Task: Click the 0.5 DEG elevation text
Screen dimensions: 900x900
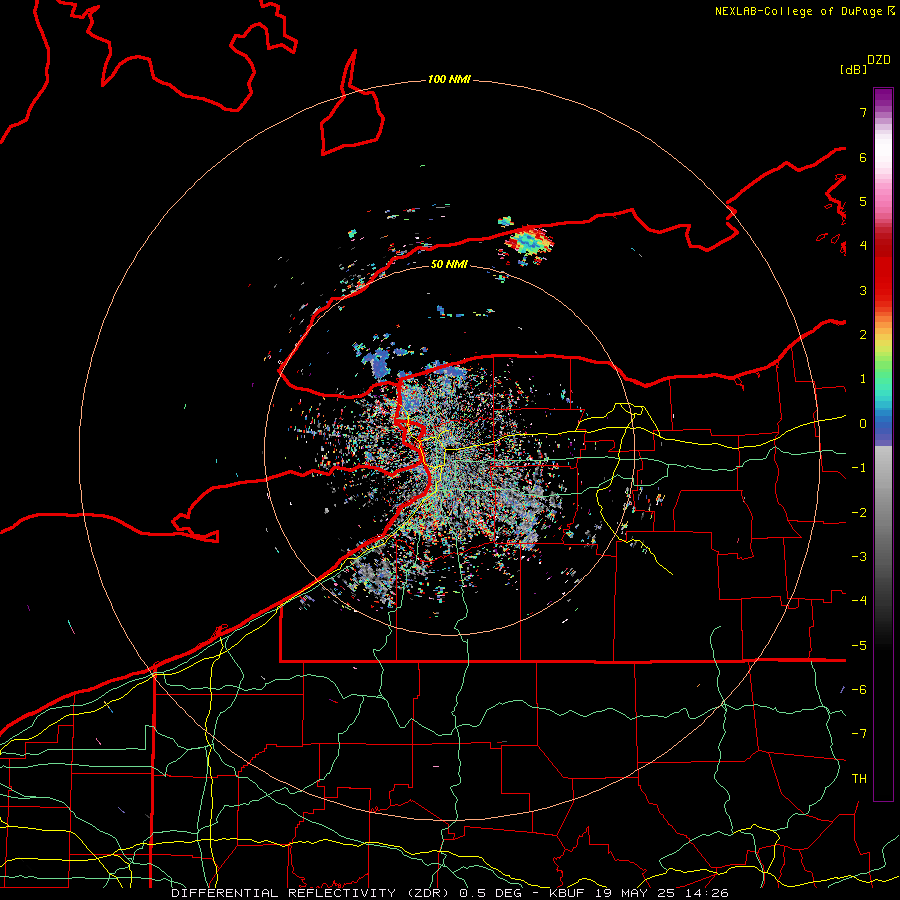Action: pos(491,893)
